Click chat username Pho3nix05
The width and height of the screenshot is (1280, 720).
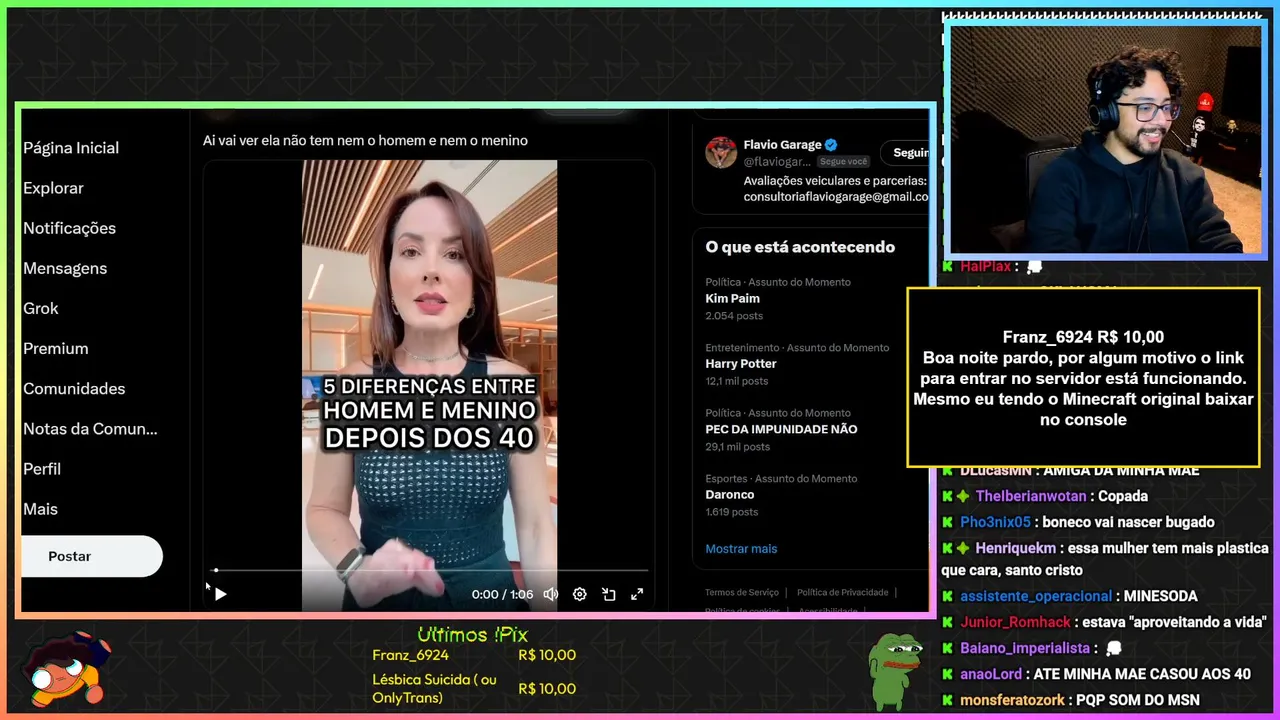click(x=995, y=522)
